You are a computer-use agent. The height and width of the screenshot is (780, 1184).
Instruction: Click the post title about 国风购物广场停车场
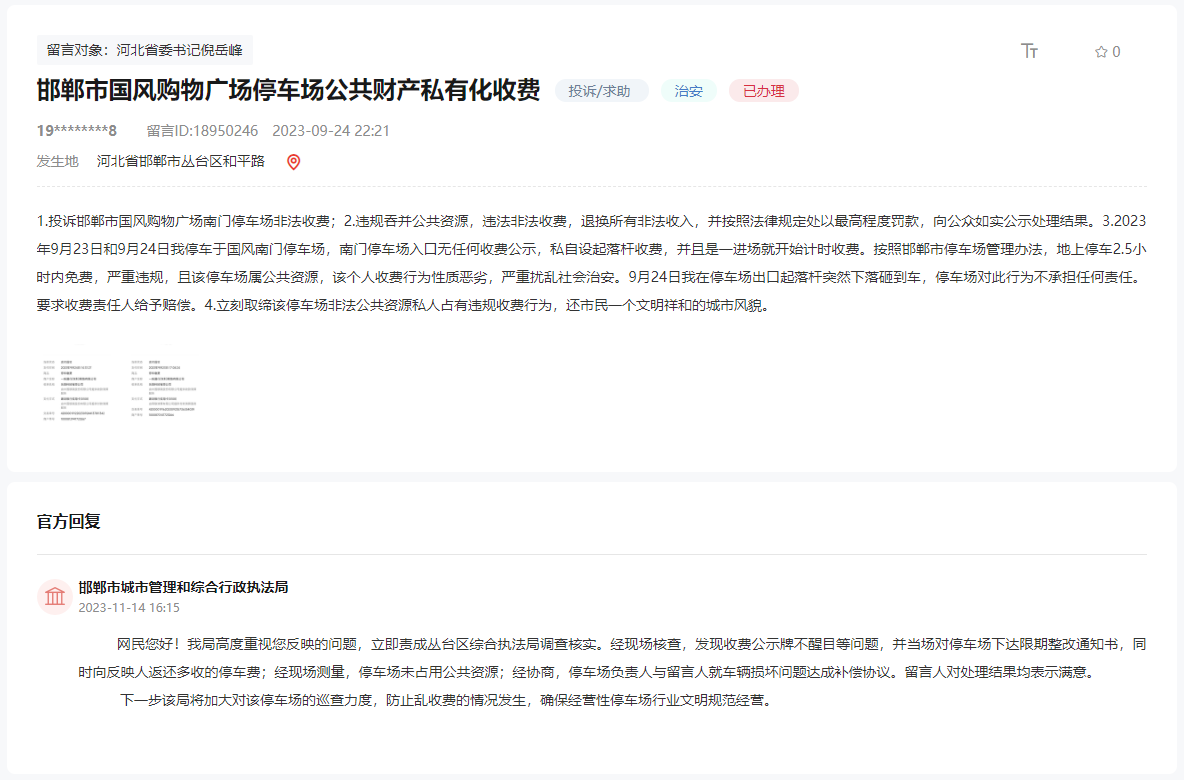[288, 90]
